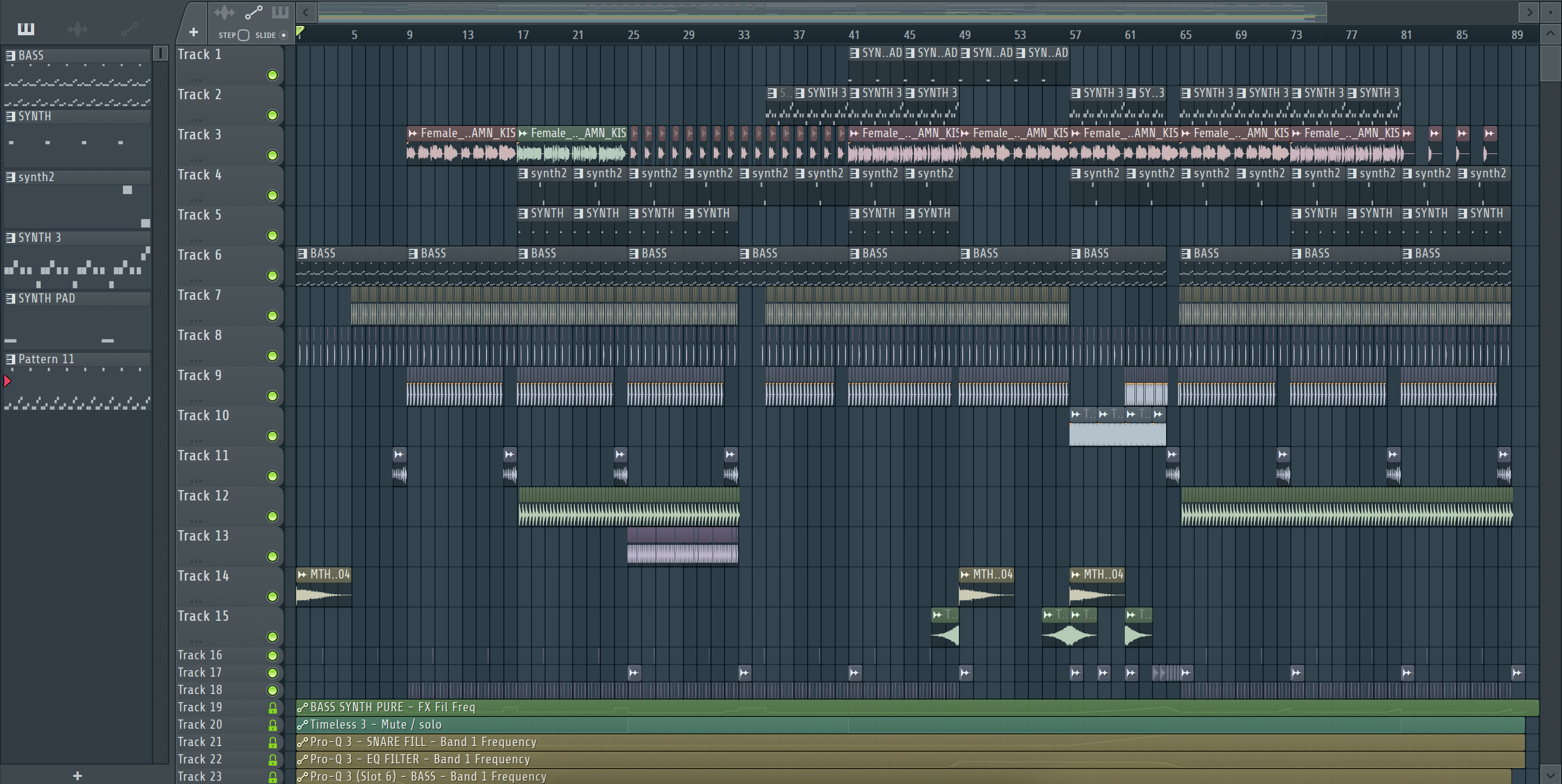Switch picker panel to patterns piano tab

25,29
